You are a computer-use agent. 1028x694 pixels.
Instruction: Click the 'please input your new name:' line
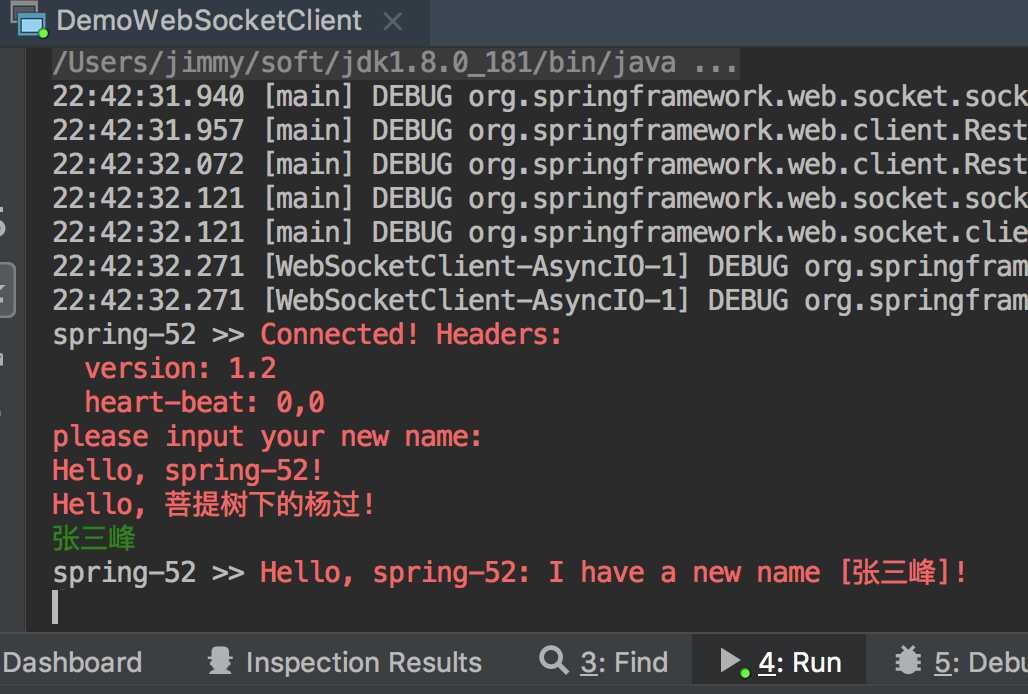click(267, 436)
